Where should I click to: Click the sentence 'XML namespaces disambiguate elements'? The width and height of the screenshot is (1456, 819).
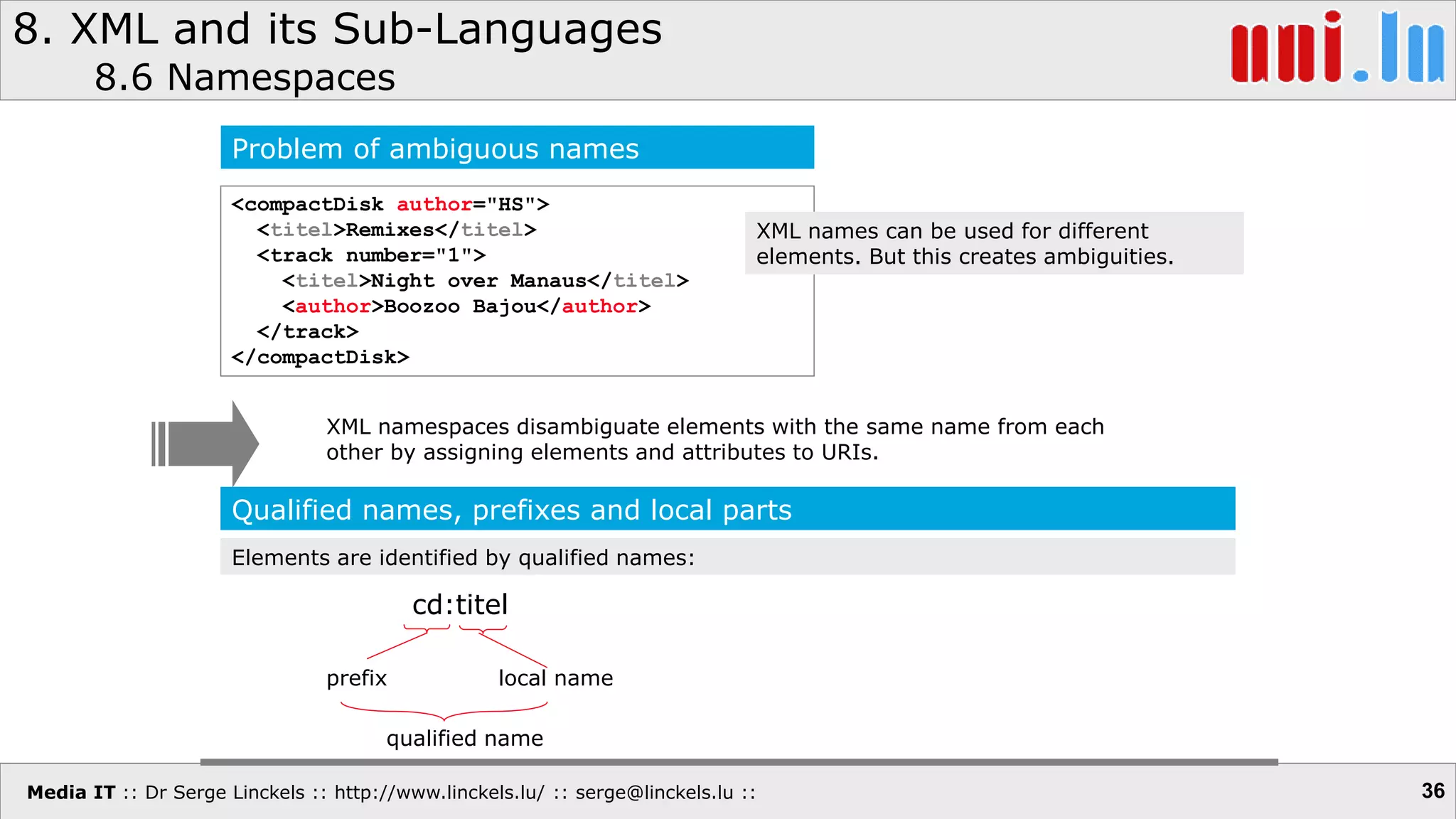pyautogui.click(x=715, y=439)
